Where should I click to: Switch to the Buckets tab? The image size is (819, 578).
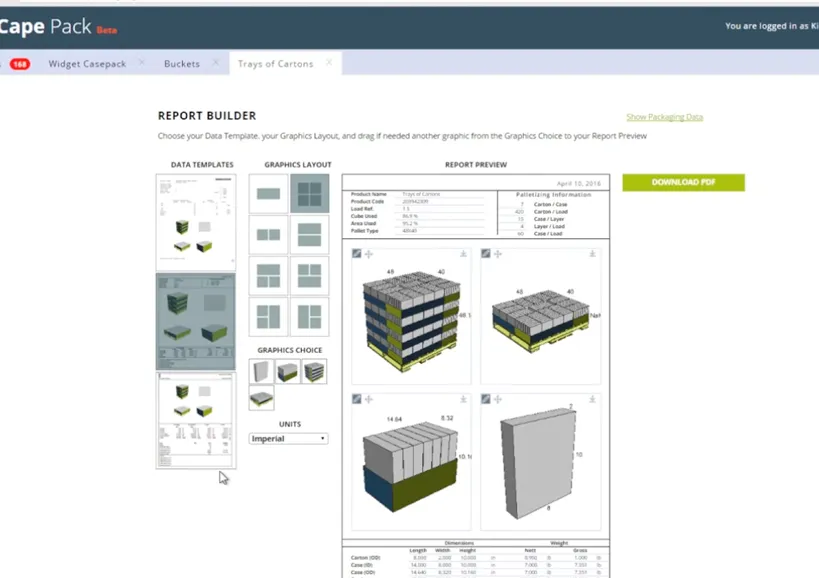point(182,64)
